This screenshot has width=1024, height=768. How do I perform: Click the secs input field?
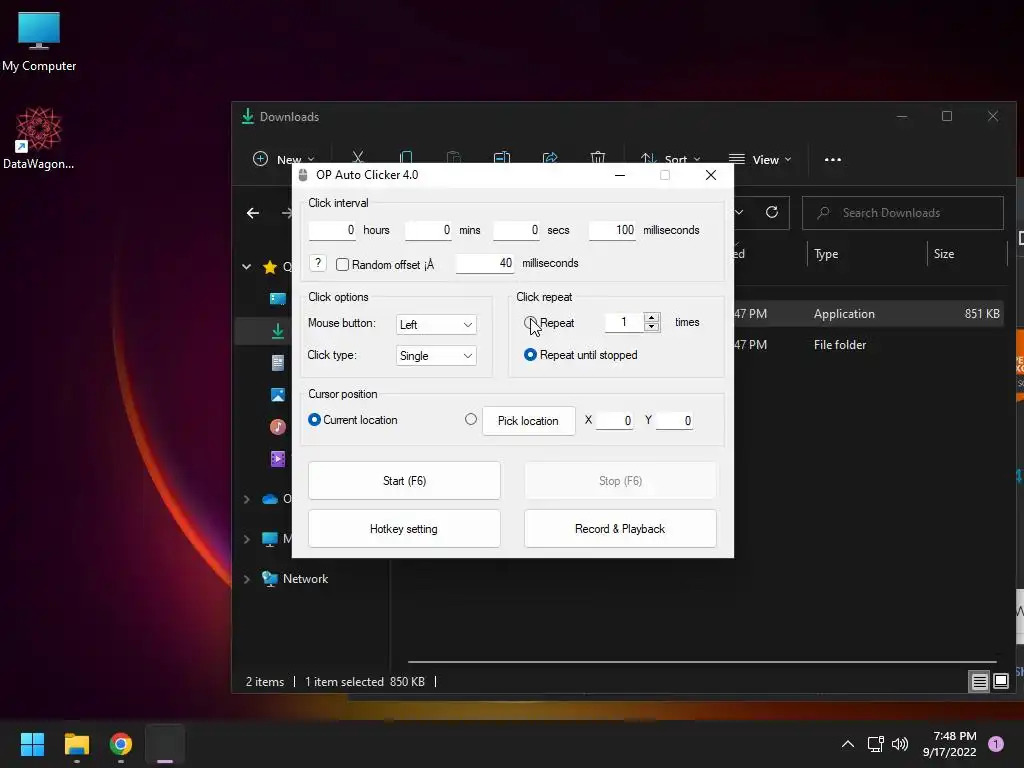tap(517, 230)
